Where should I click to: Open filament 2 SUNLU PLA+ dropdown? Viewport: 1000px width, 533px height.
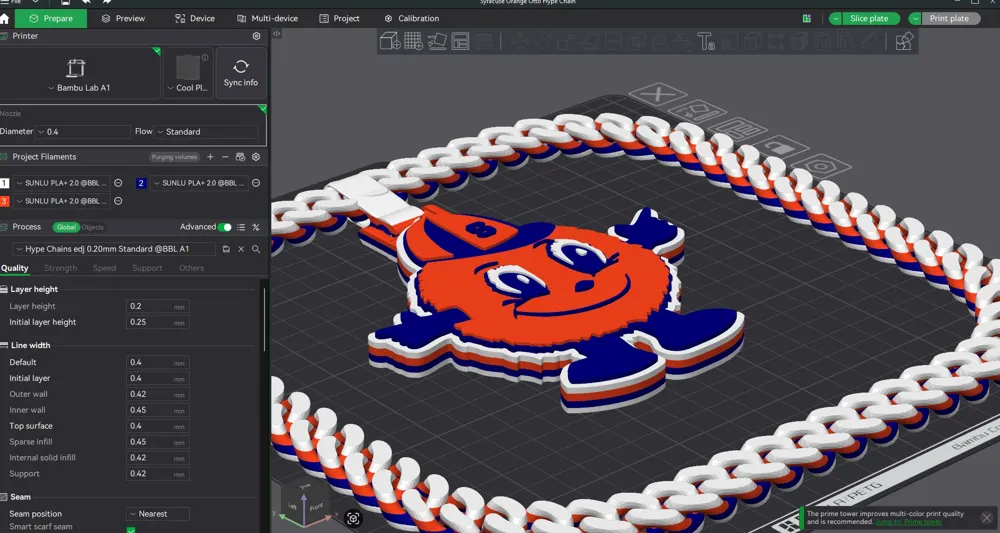point(199,183)
